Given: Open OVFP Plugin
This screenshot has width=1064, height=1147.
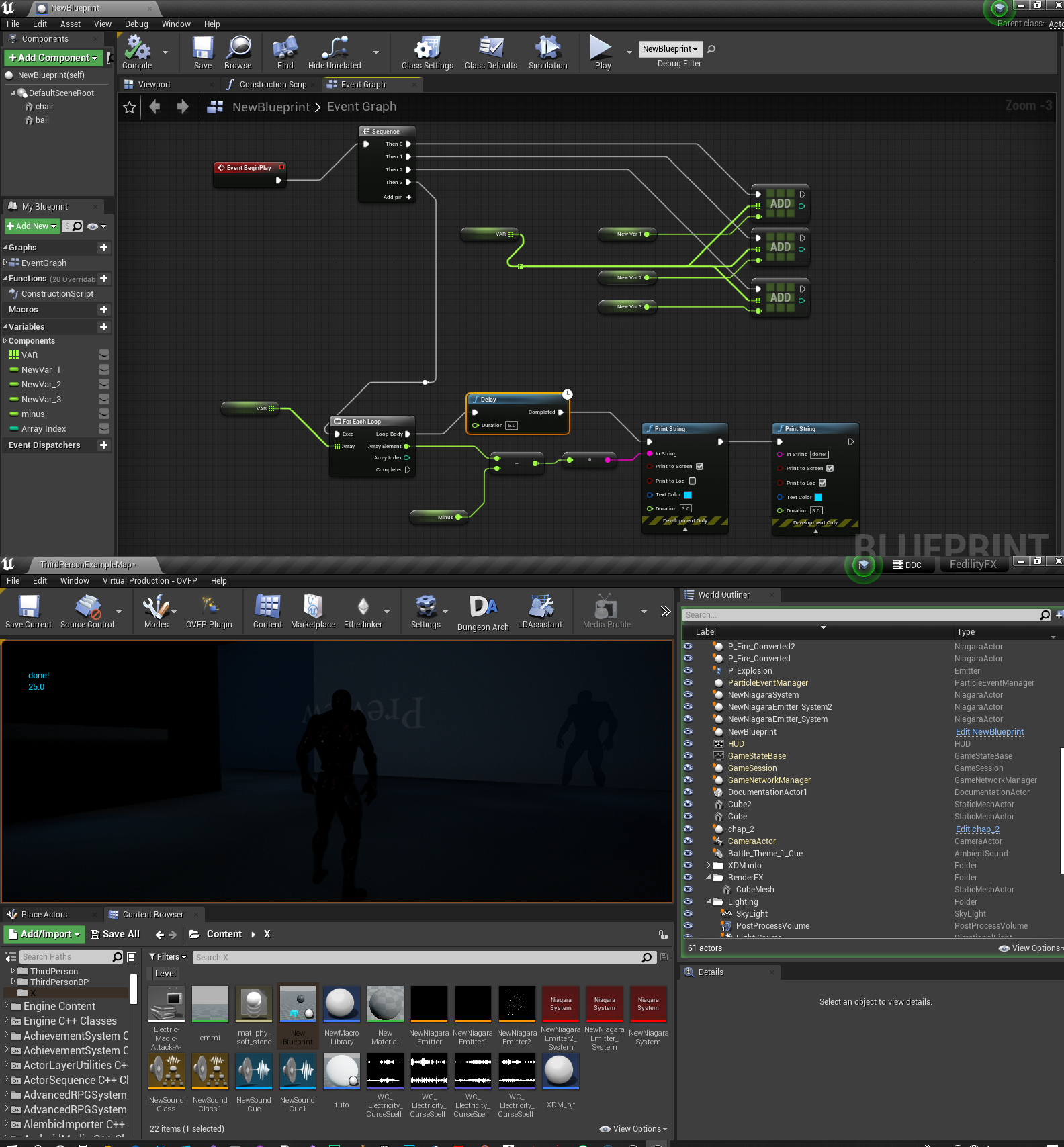Looking at the screenshot, I should (209, 611).
